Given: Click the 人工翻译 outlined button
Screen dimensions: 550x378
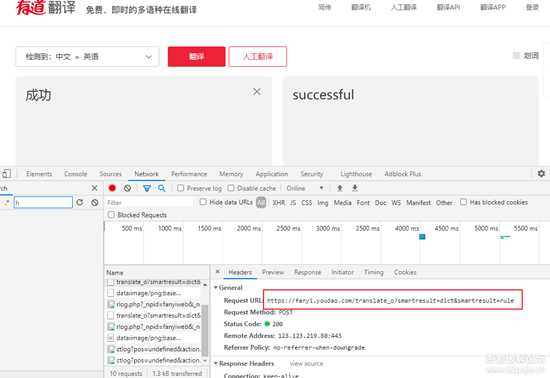Looking at the screenshot, I should (x=258, y=56).
